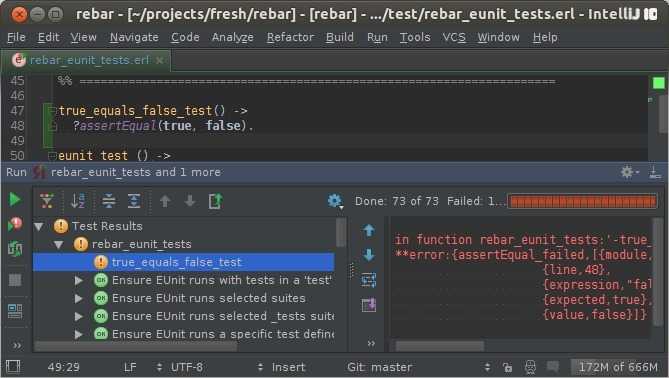Open the Navigate menu
669x378 pixels.
pos(134,38)
